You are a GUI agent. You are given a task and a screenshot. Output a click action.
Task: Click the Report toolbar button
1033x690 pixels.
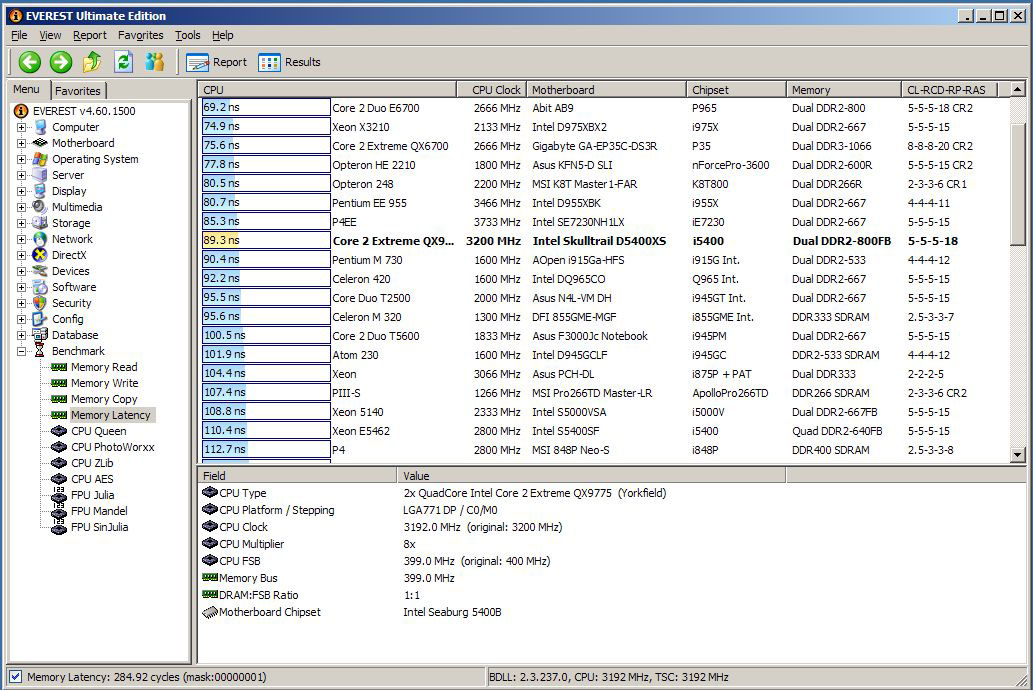[216, 62]
